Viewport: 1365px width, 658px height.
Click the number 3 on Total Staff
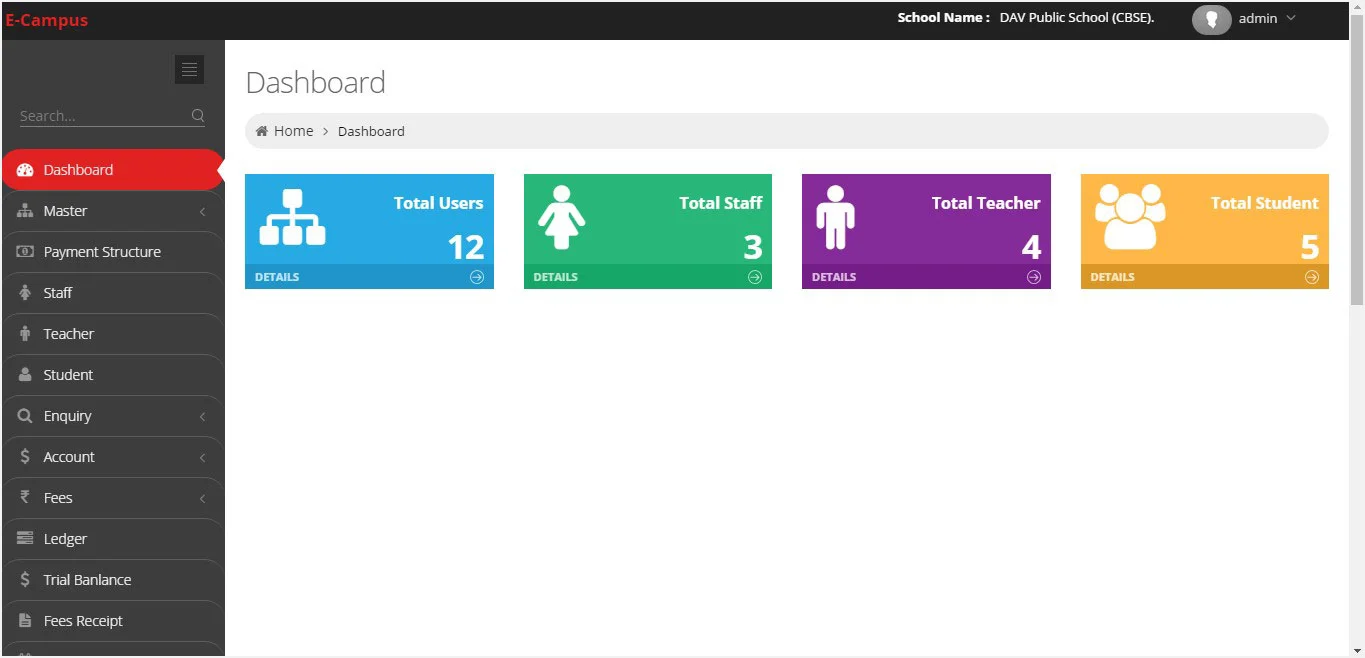(x=753, y=247)
